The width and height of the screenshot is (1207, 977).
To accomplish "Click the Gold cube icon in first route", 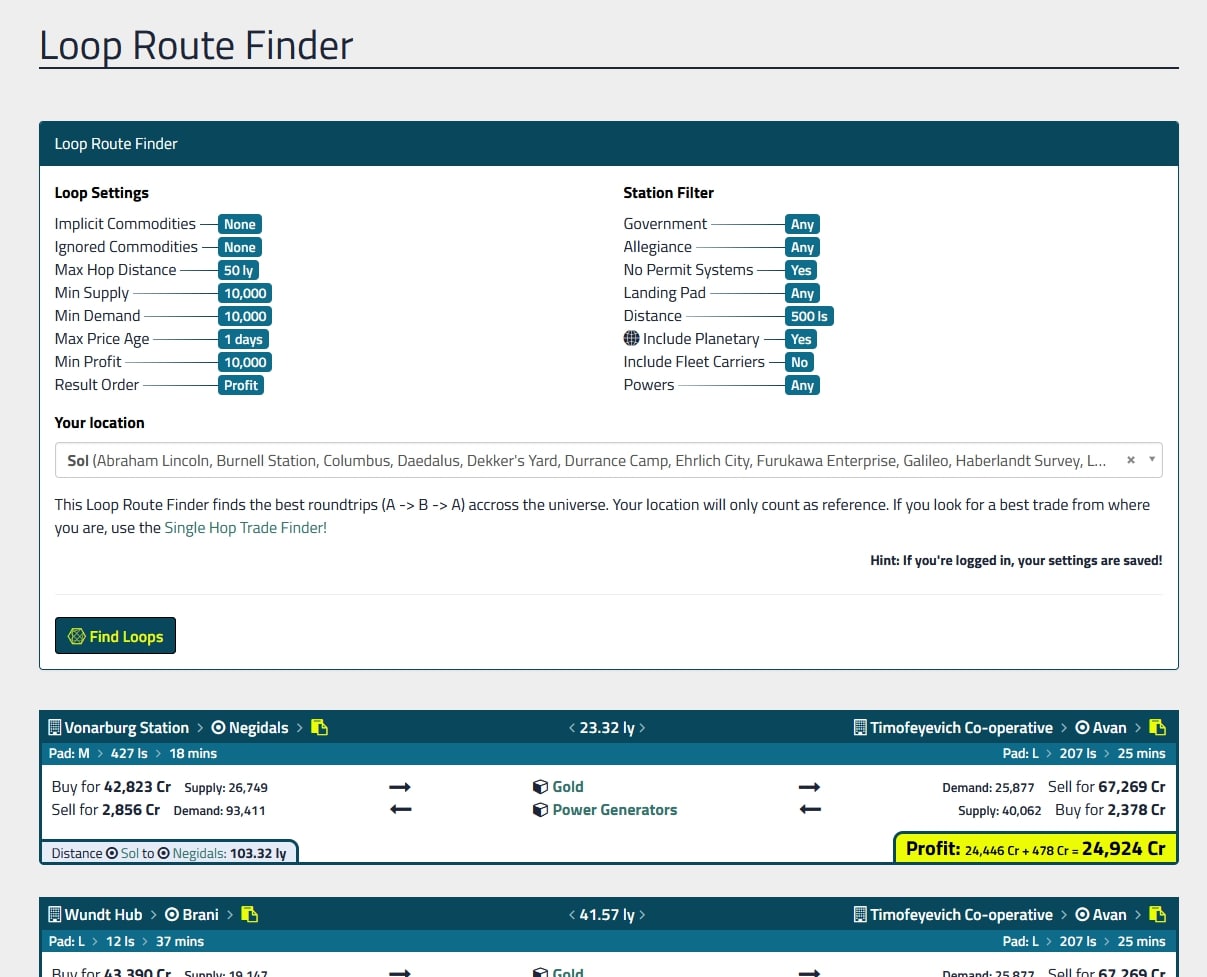I will [541, 787].
